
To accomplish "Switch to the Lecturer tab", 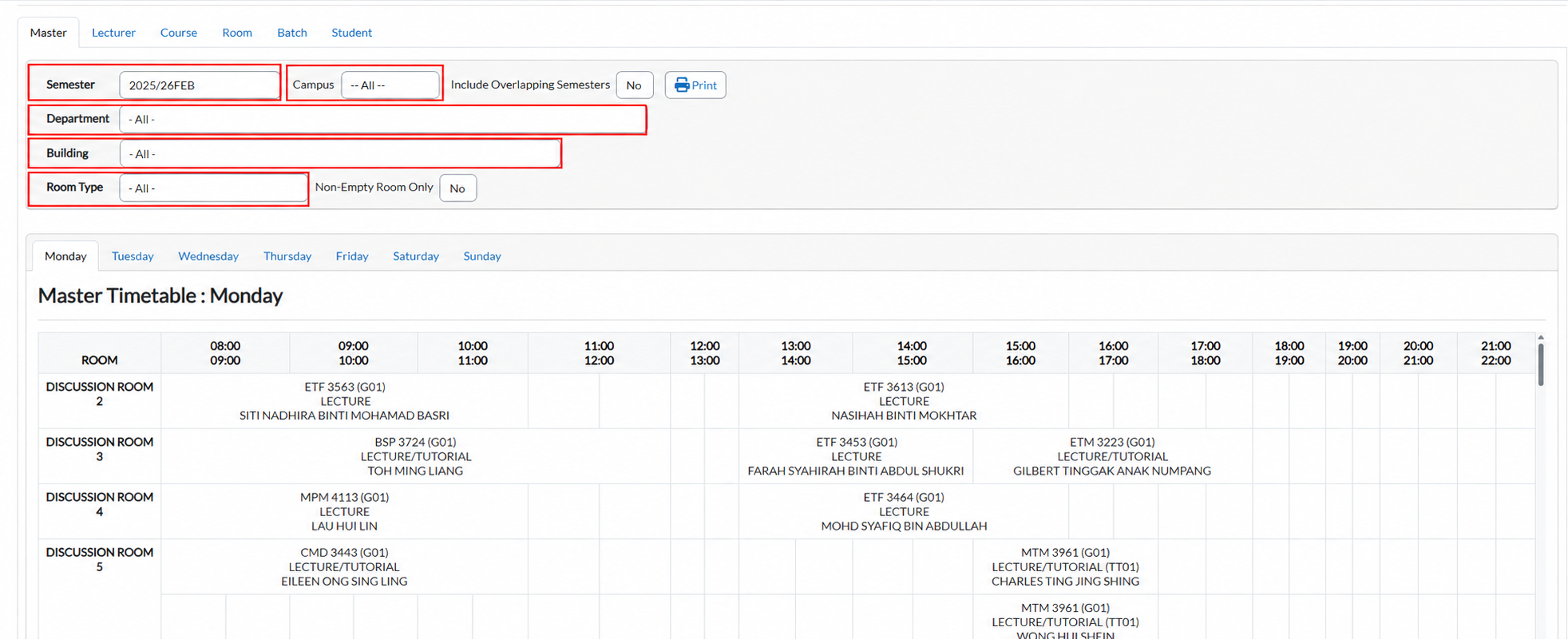I will [113, 33].
